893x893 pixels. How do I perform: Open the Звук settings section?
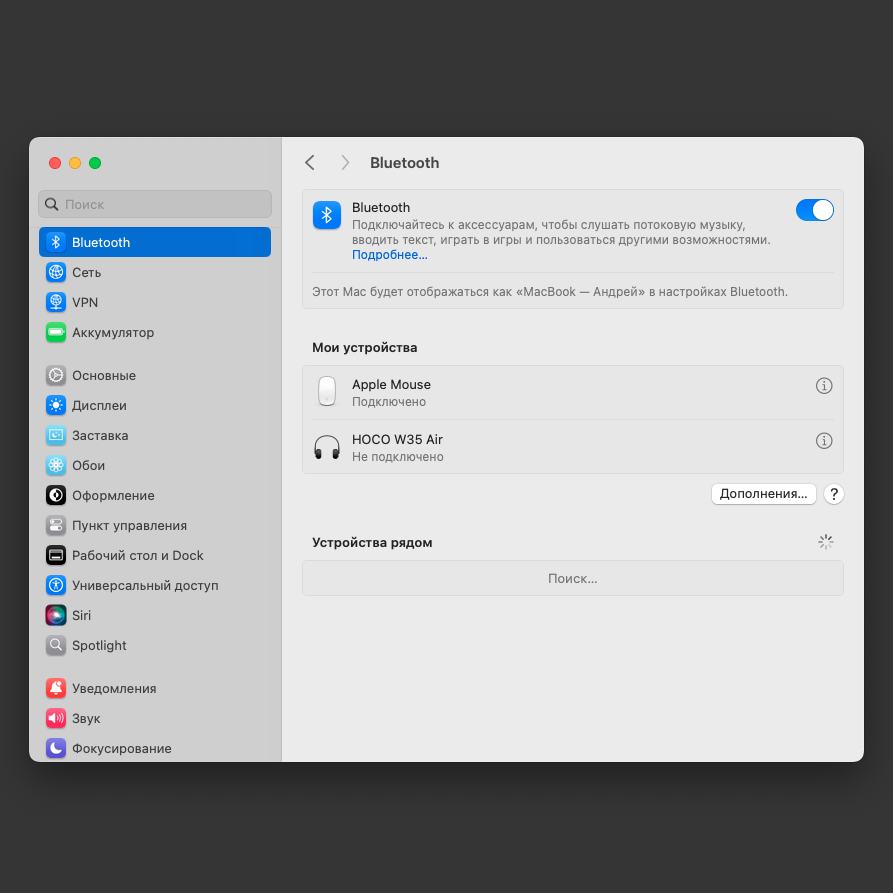pyautogui.click(x=155, y=718)
